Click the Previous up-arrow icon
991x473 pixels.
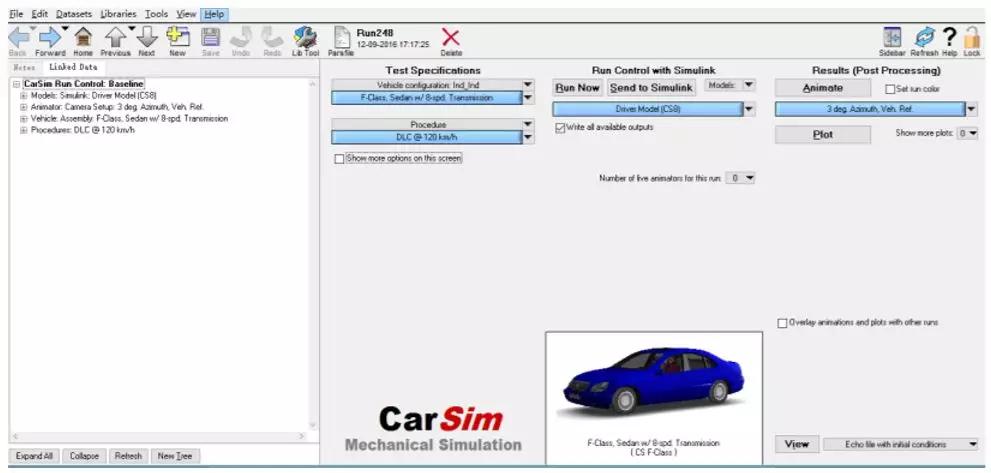pos(116,38)
